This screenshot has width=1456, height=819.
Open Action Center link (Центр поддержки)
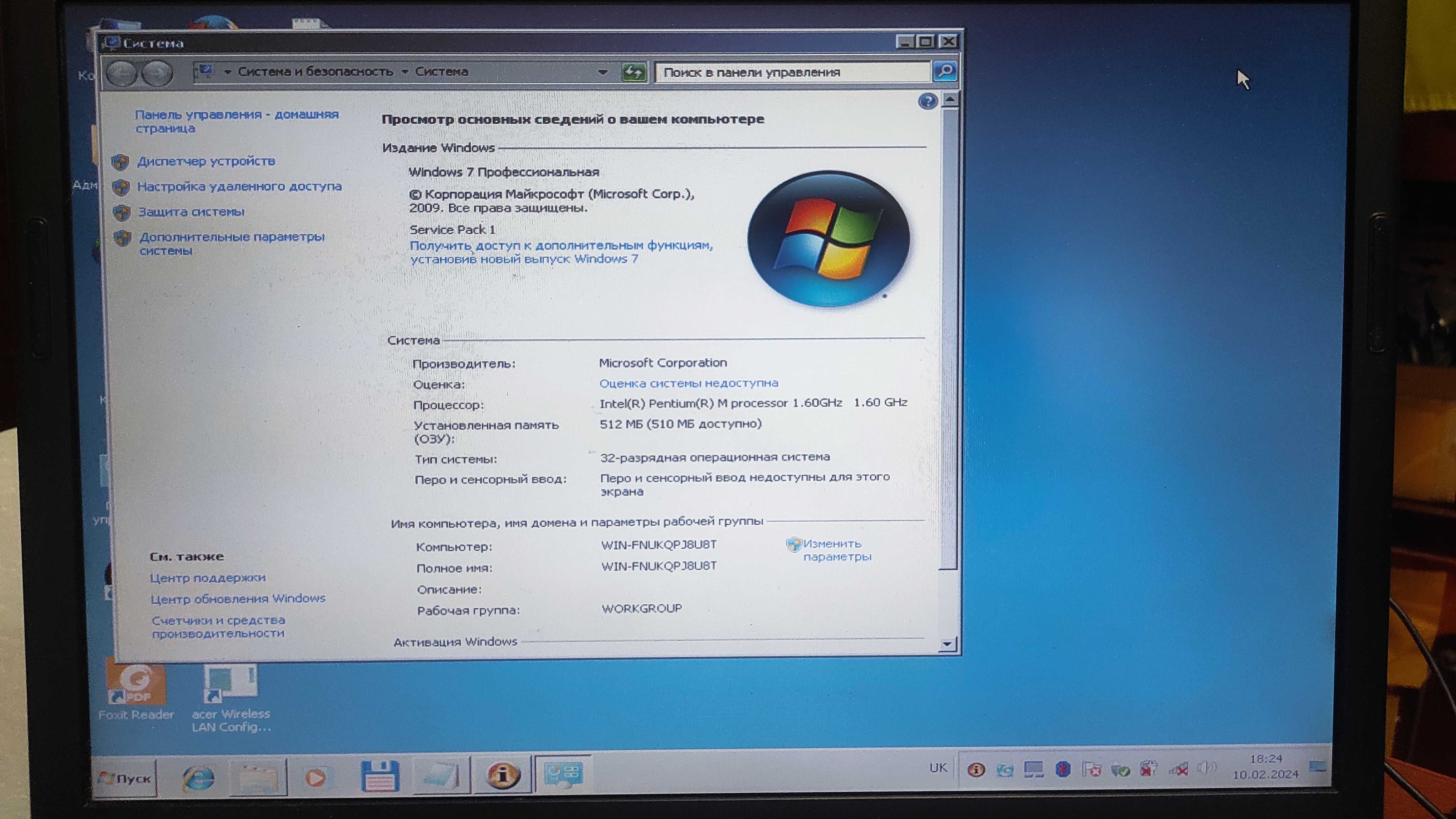207,578
